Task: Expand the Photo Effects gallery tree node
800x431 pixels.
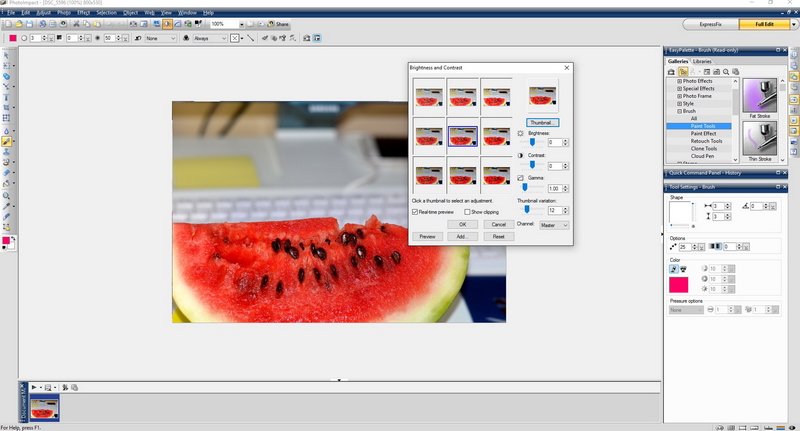Action: 680,80
